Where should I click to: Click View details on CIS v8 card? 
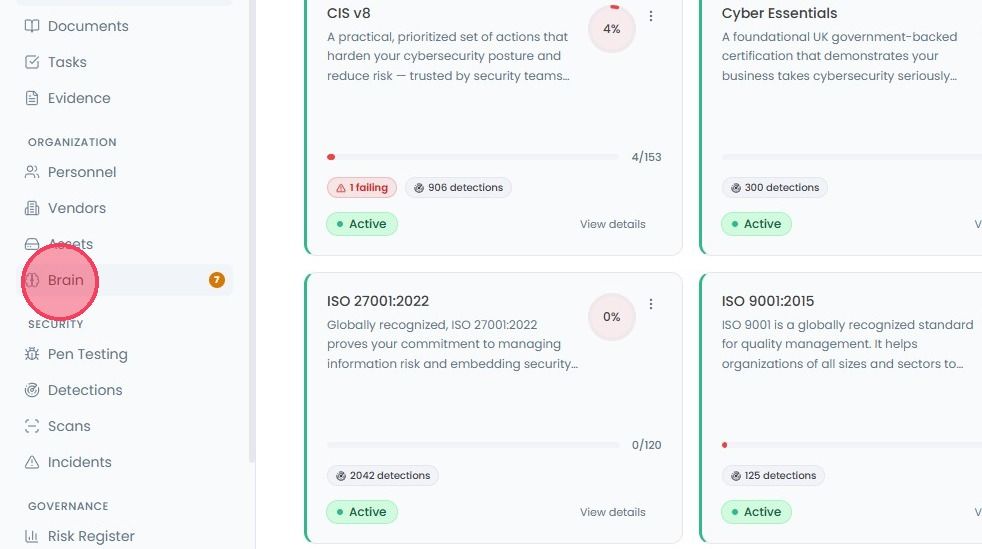click(x=612, y=224)
